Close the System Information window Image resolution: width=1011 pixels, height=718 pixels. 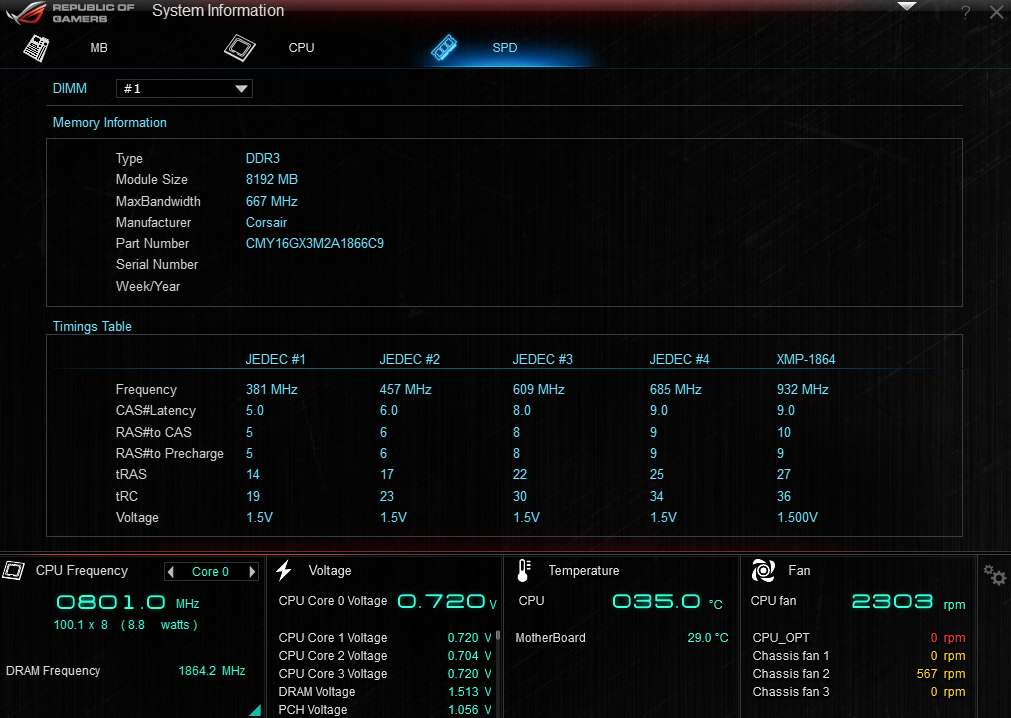coord(996,12)
